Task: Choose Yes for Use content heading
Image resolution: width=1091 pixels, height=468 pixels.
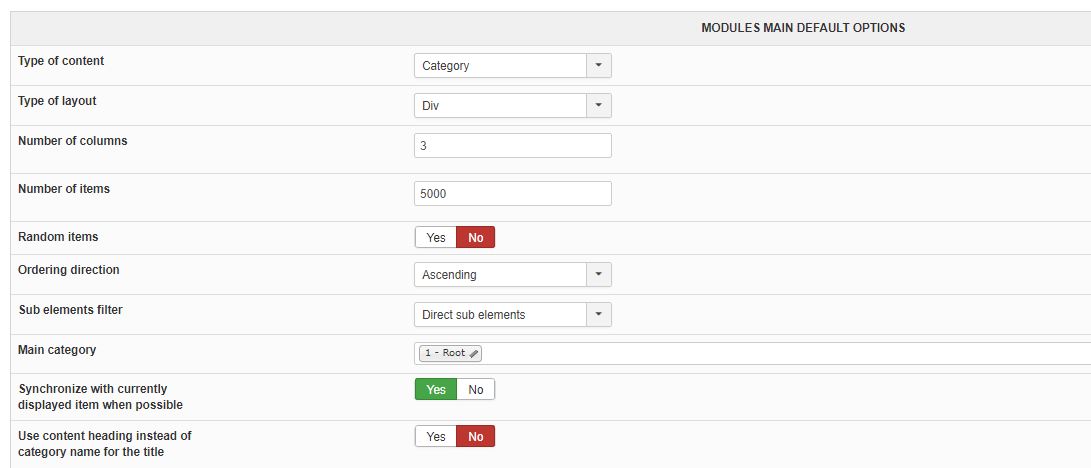Action: point(436,437)
